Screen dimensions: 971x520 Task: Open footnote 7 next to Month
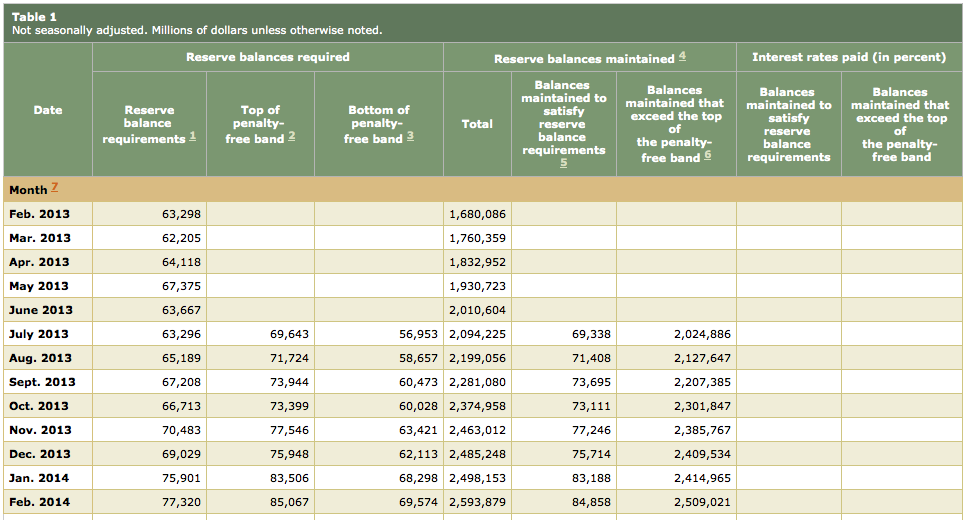[54, 188]
